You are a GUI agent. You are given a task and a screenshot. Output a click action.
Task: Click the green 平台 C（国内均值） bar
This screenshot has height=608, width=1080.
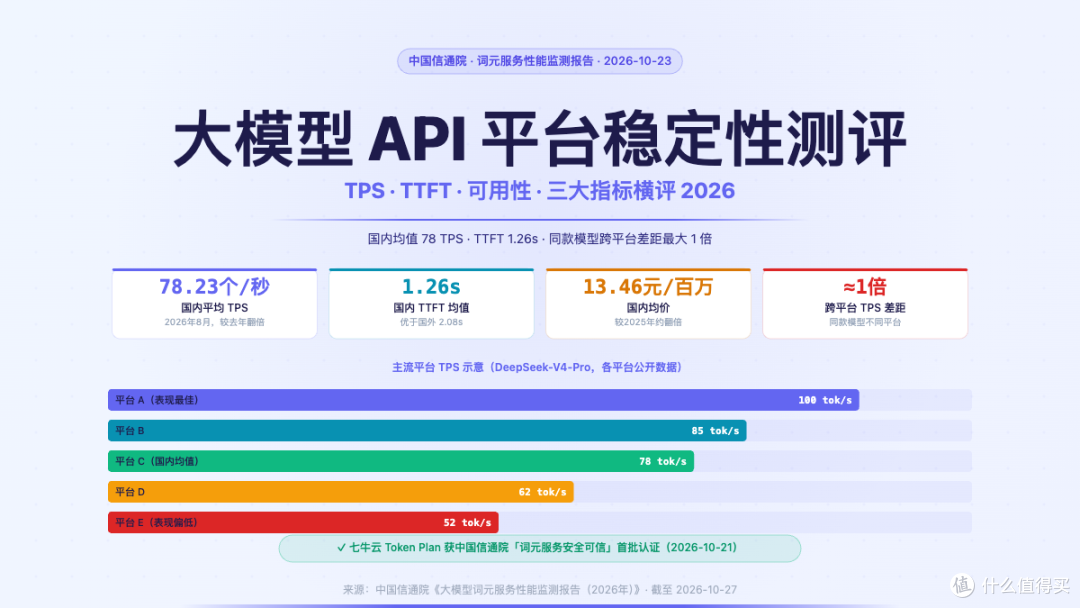[x=401, y=461]
